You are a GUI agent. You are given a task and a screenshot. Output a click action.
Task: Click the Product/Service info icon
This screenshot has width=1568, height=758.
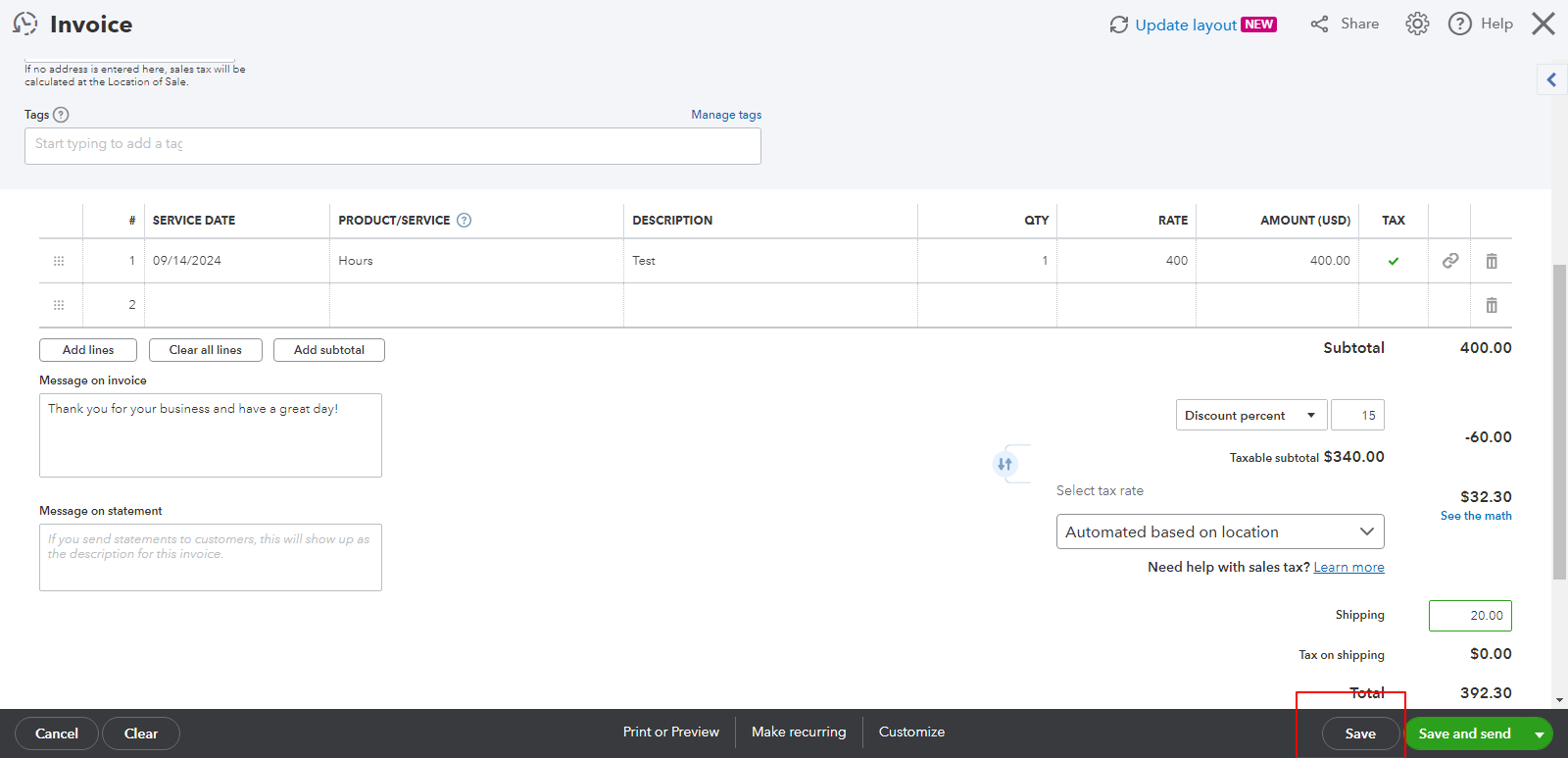click(465, 221)
